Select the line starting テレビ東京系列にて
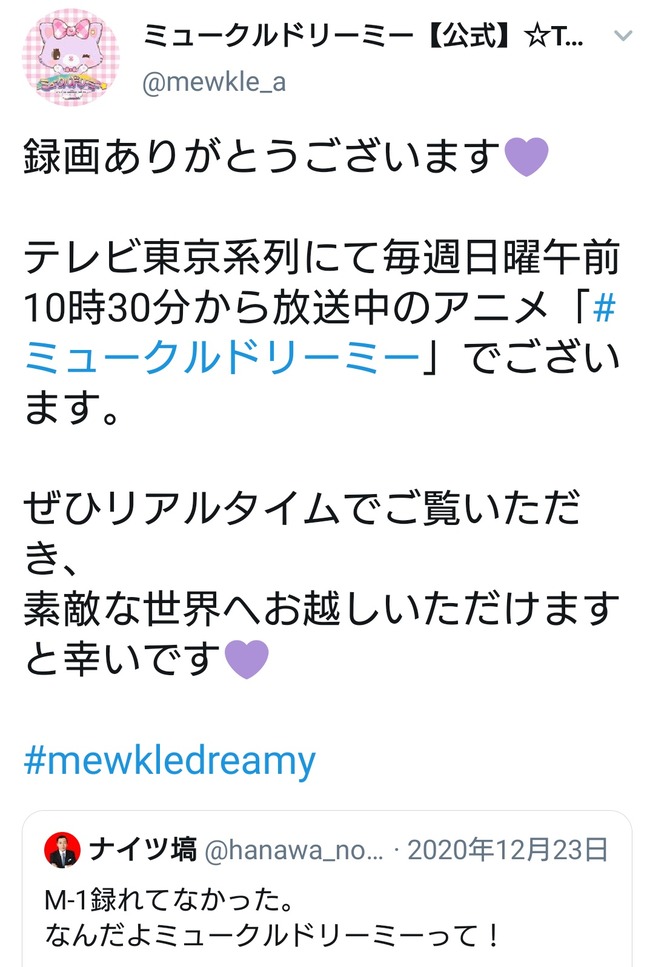Screen dimensions: 650x967 [x=321, y=257]
